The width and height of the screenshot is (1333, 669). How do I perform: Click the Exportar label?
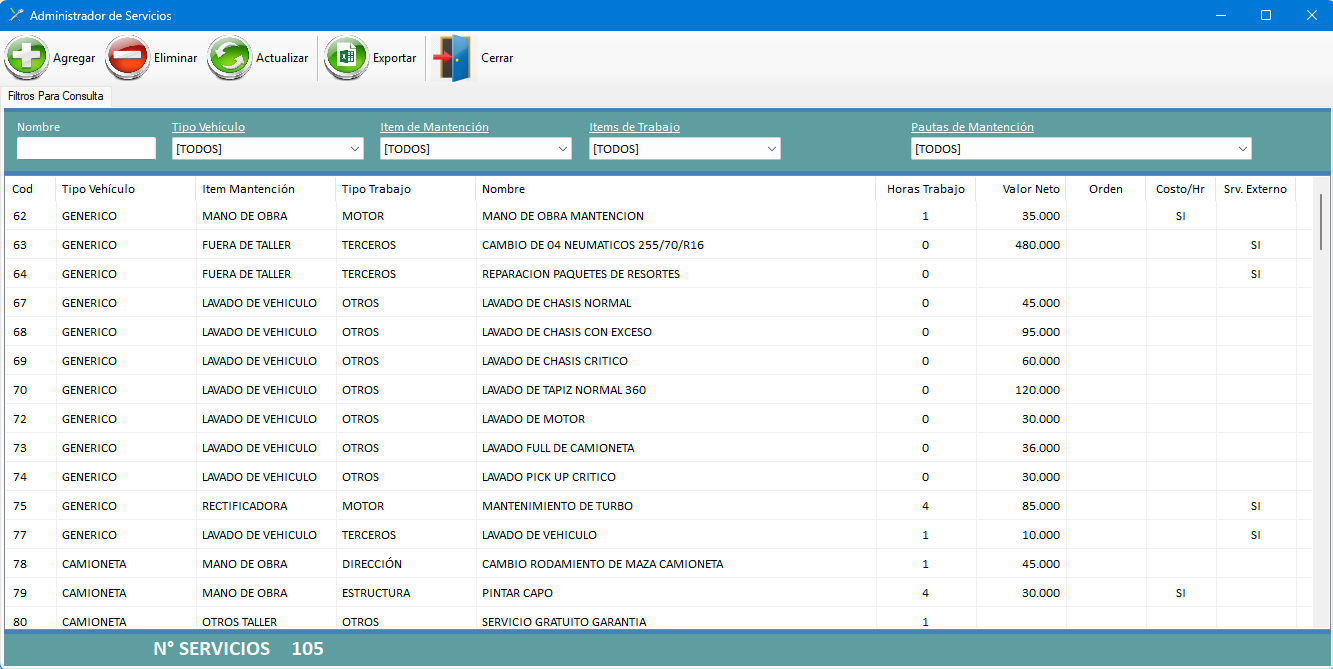[x=394, y=58]
